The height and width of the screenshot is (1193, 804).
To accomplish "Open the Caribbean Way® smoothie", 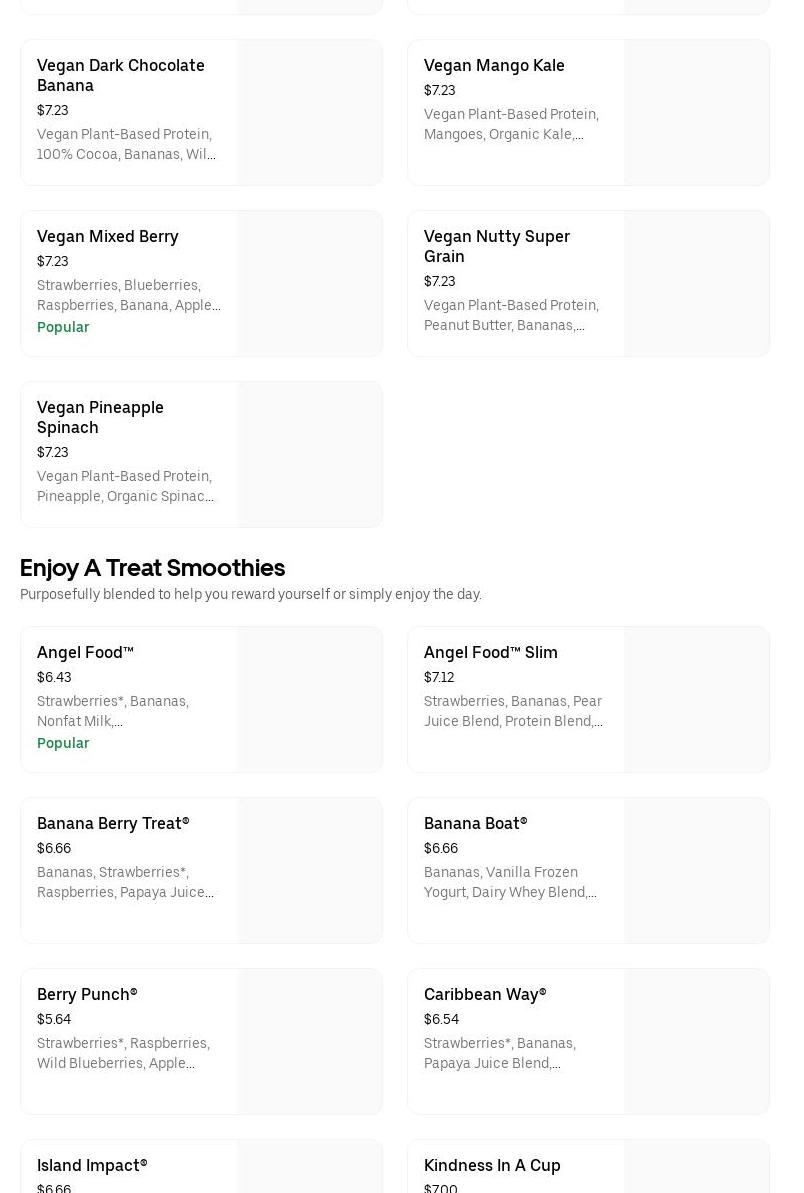I will tap(485, 994).
